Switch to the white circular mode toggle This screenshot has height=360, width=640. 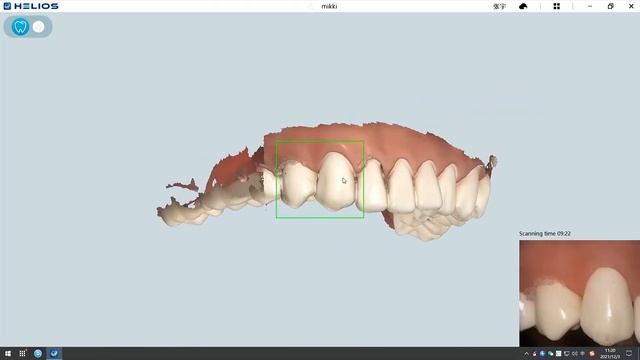[x=38, y=27]
